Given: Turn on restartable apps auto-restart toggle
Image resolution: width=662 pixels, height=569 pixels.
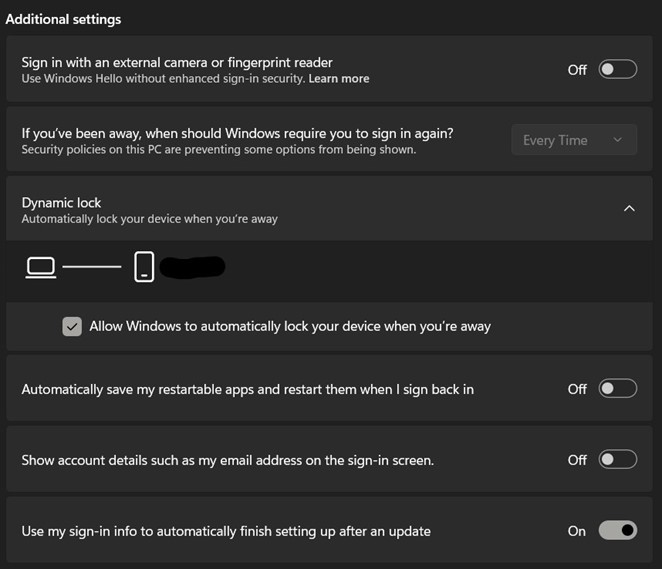Looking at the screenshot, I should coord(617,388).
